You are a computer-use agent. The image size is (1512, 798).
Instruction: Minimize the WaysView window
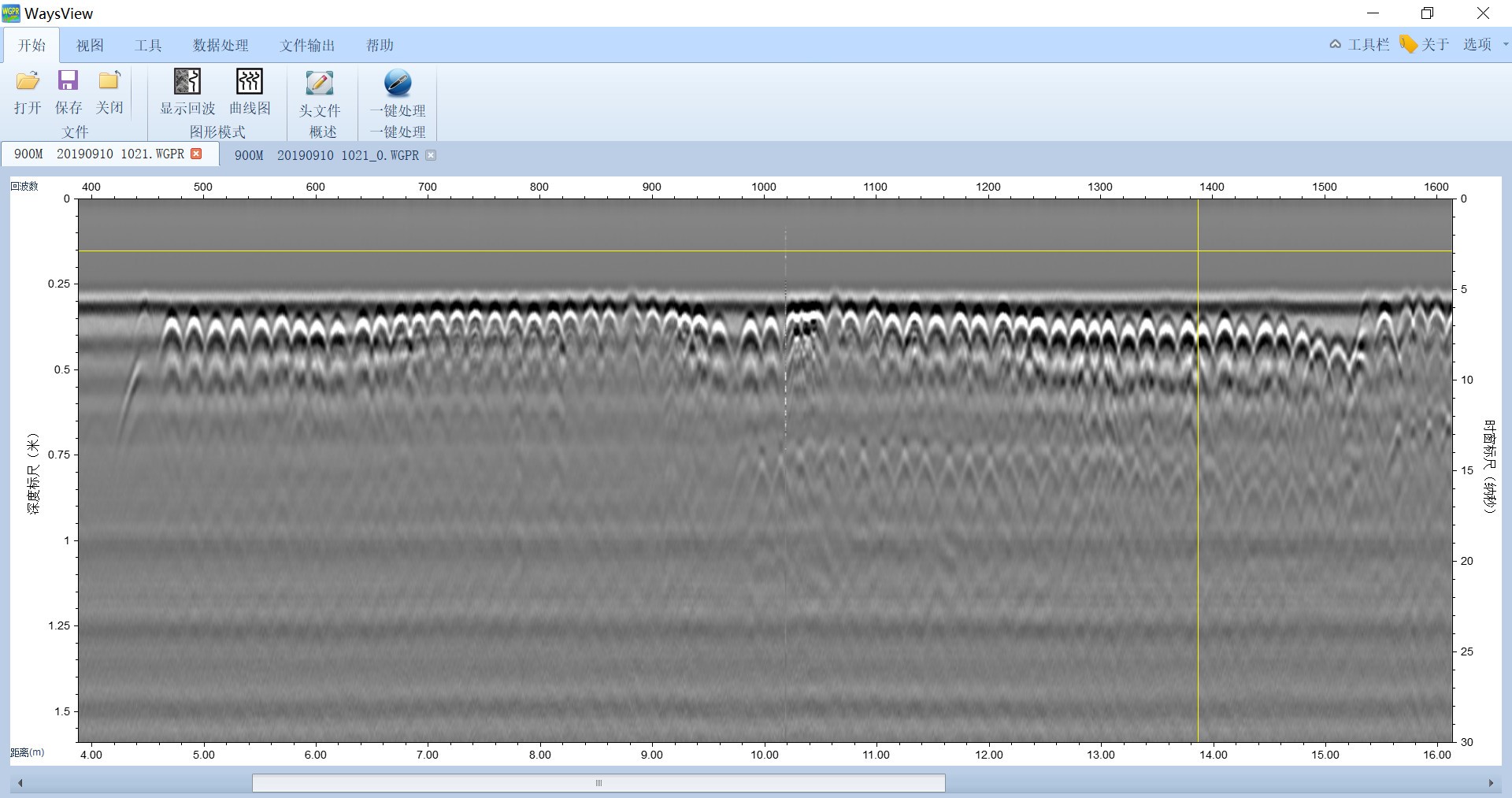[x=1373, y=13]
